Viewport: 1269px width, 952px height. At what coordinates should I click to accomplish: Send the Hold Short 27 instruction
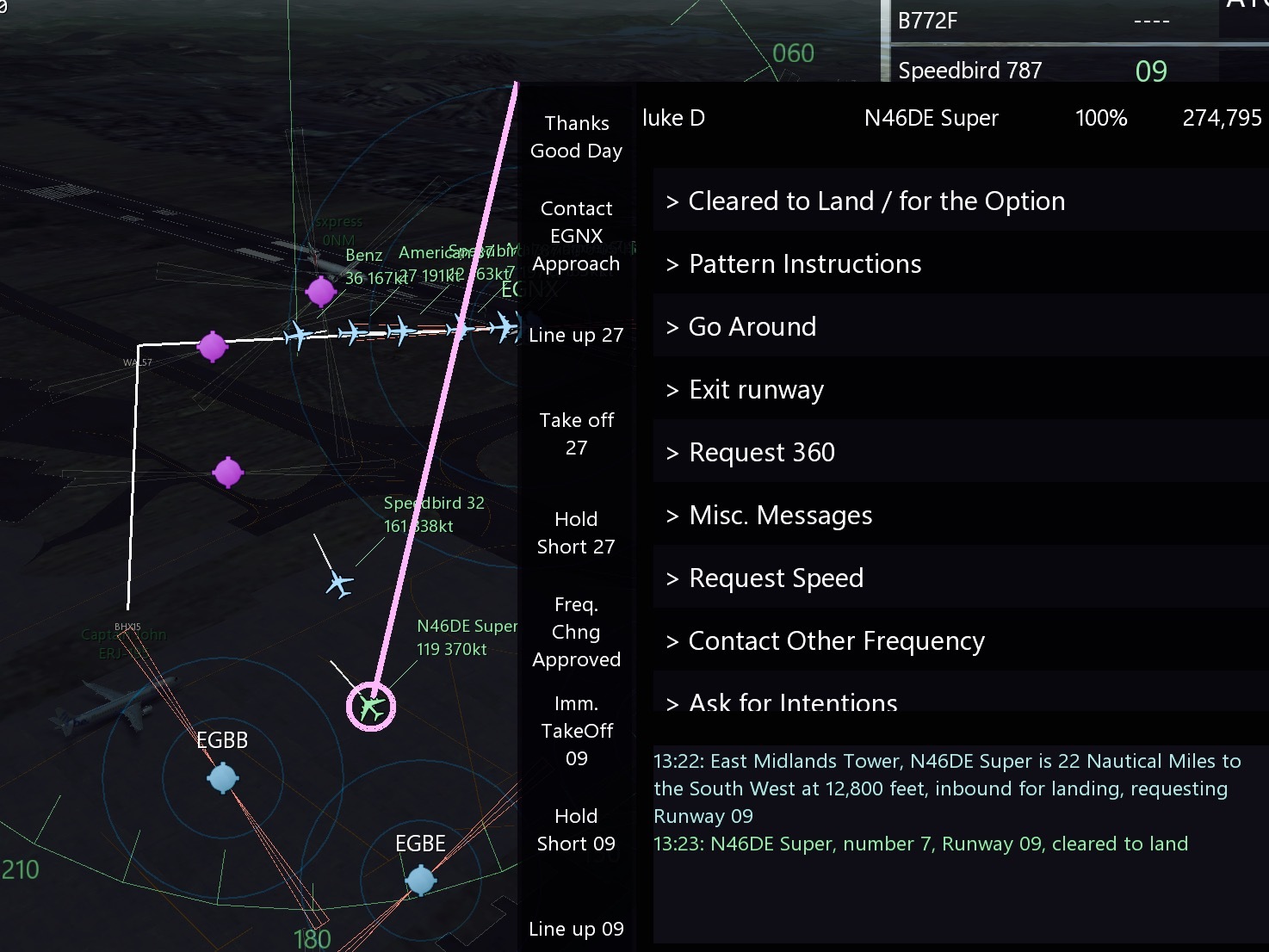(x=577, y=533)
